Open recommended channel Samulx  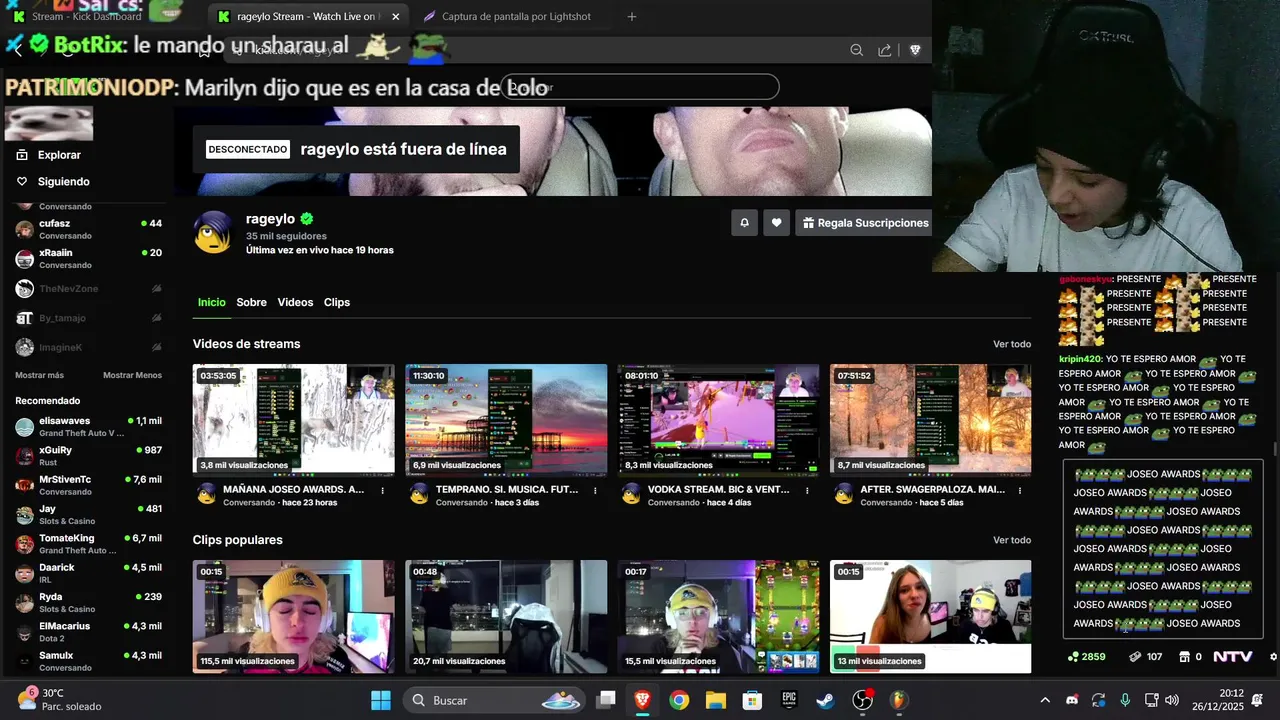(88, 661)
